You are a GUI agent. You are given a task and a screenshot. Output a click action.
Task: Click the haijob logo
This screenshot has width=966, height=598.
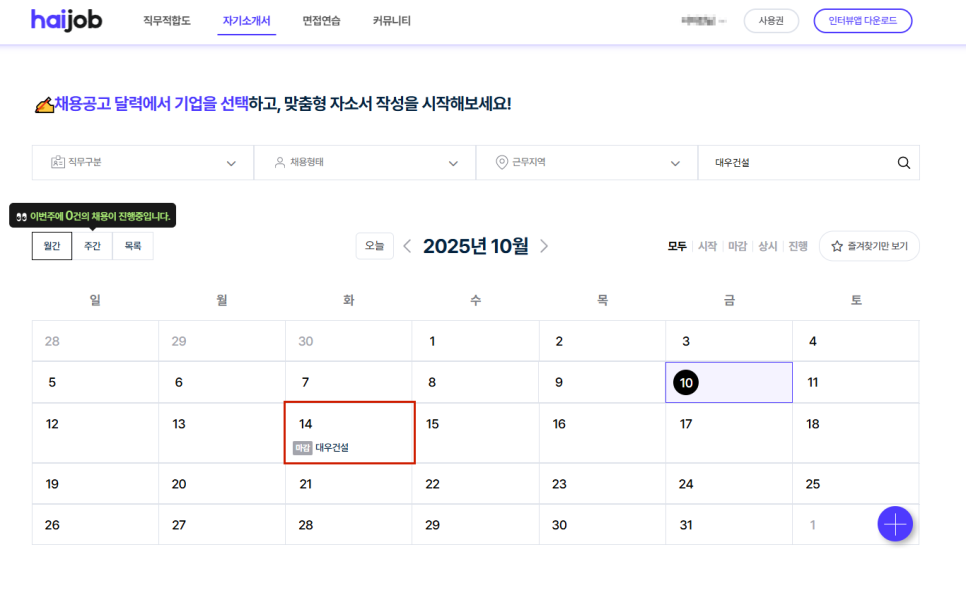(66, 20)
